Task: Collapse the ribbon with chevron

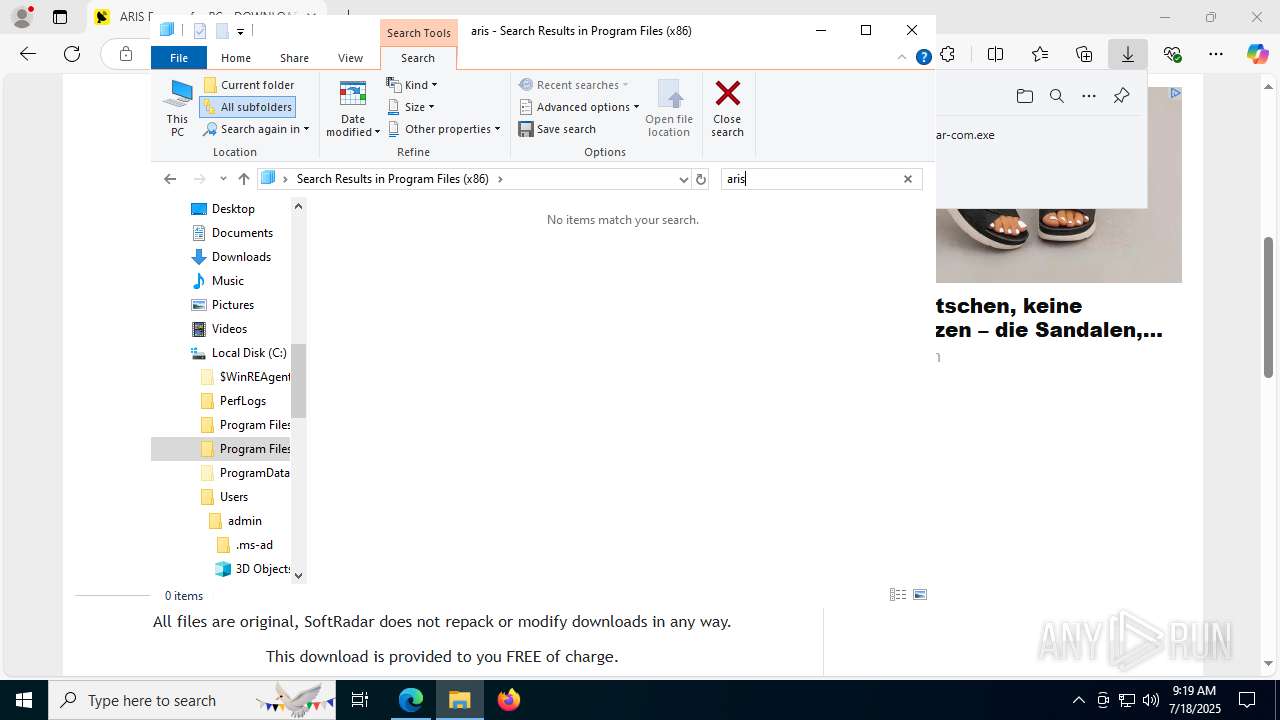Action: [x=902, y=57]
